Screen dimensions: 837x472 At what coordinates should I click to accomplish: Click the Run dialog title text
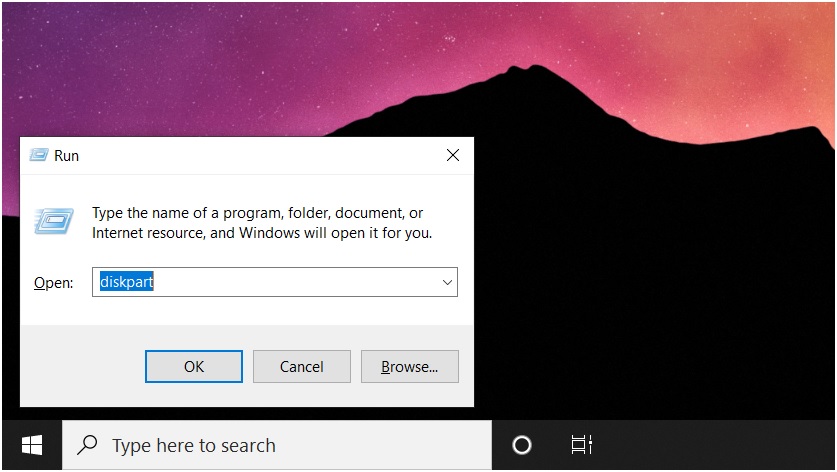pyautogui.click(x=66, y=155)
